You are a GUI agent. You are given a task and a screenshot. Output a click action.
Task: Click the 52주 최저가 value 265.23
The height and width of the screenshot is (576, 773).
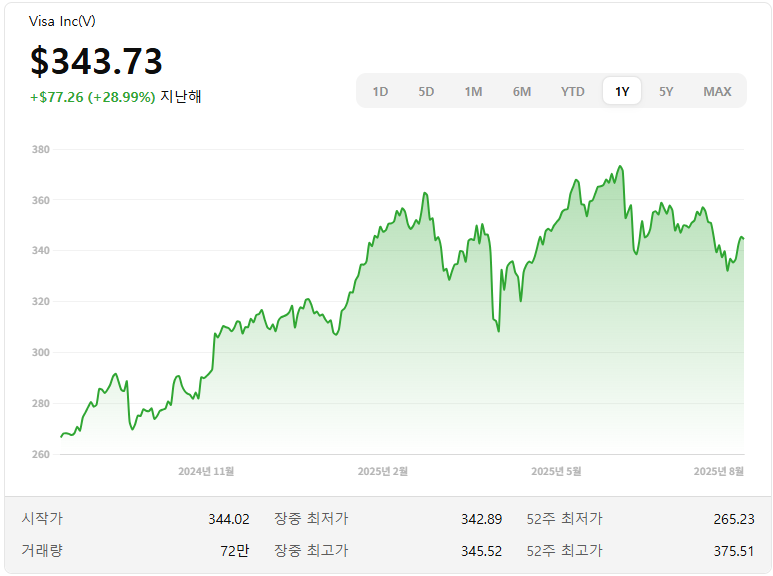click(734, 519)
